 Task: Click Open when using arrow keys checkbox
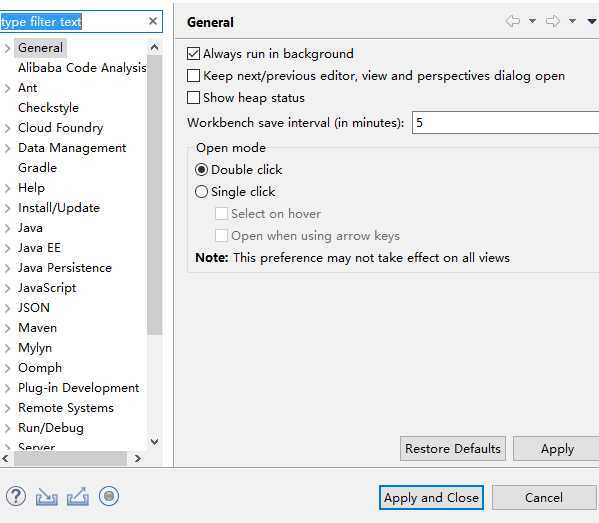tap(222, 236)
